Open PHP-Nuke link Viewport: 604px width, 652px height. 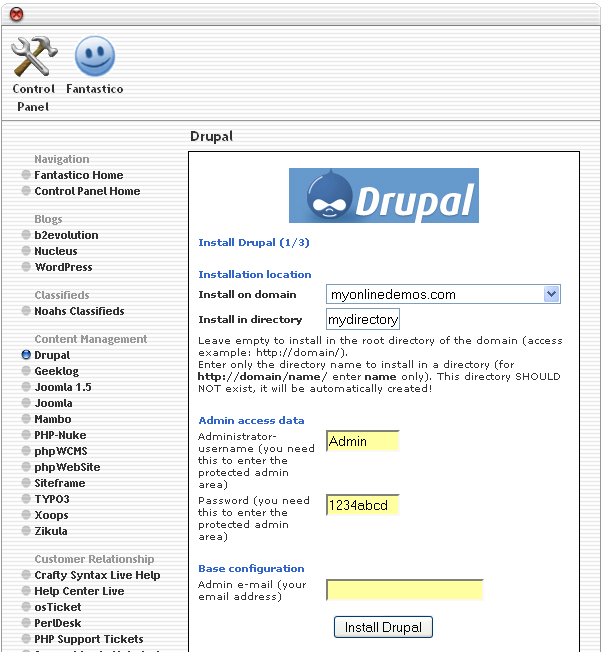pos(60,435)
